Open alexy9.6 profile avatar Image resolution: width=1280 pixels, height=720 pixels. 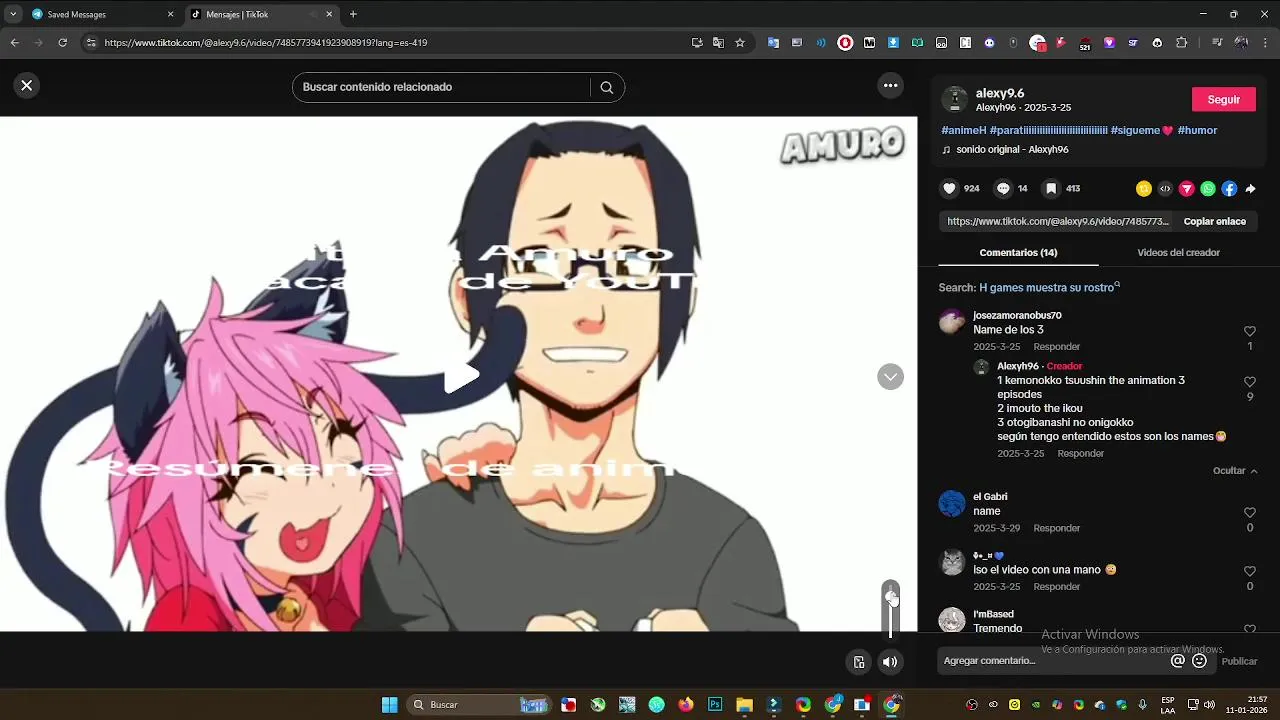(955, 99)
